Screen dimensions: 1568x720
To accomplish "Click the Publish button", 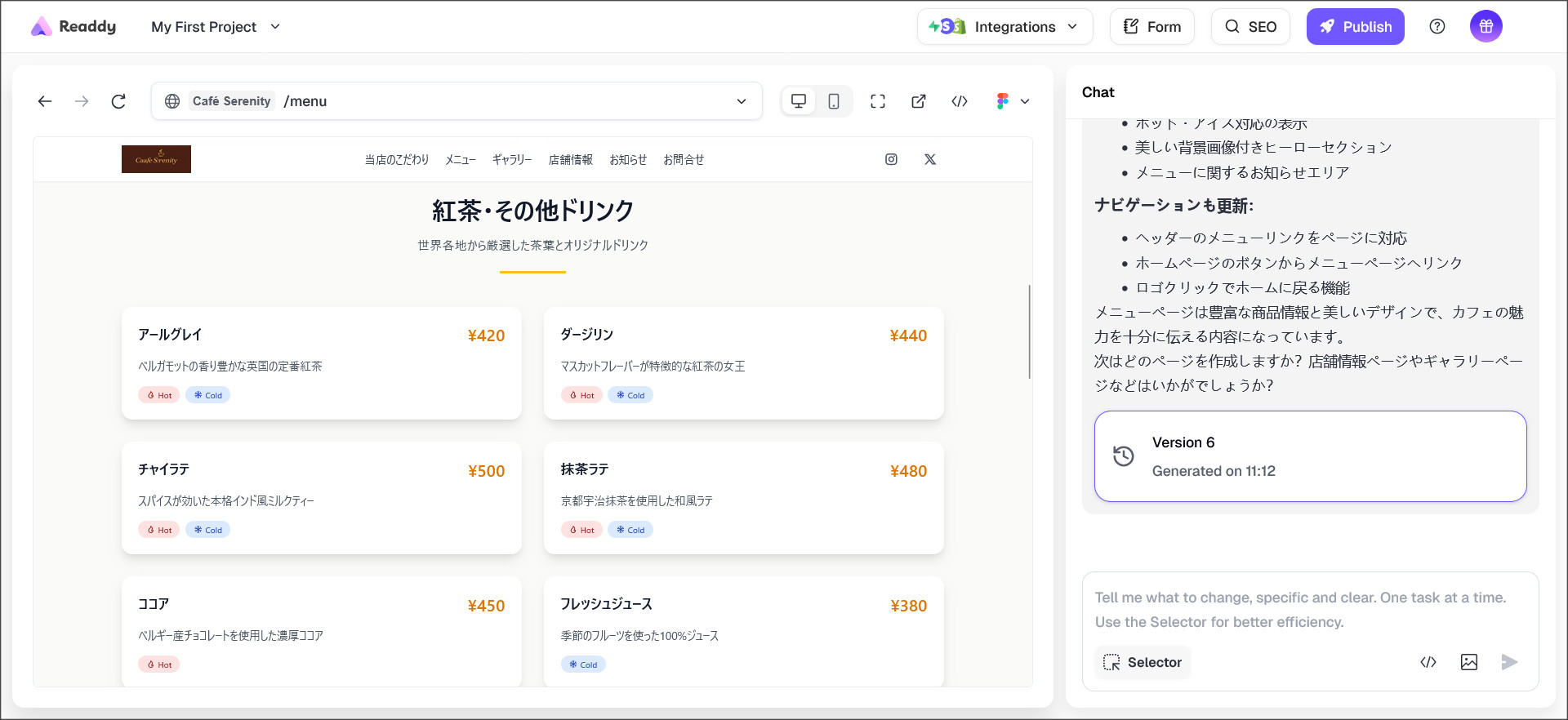I will click(x=1355, y=27).
